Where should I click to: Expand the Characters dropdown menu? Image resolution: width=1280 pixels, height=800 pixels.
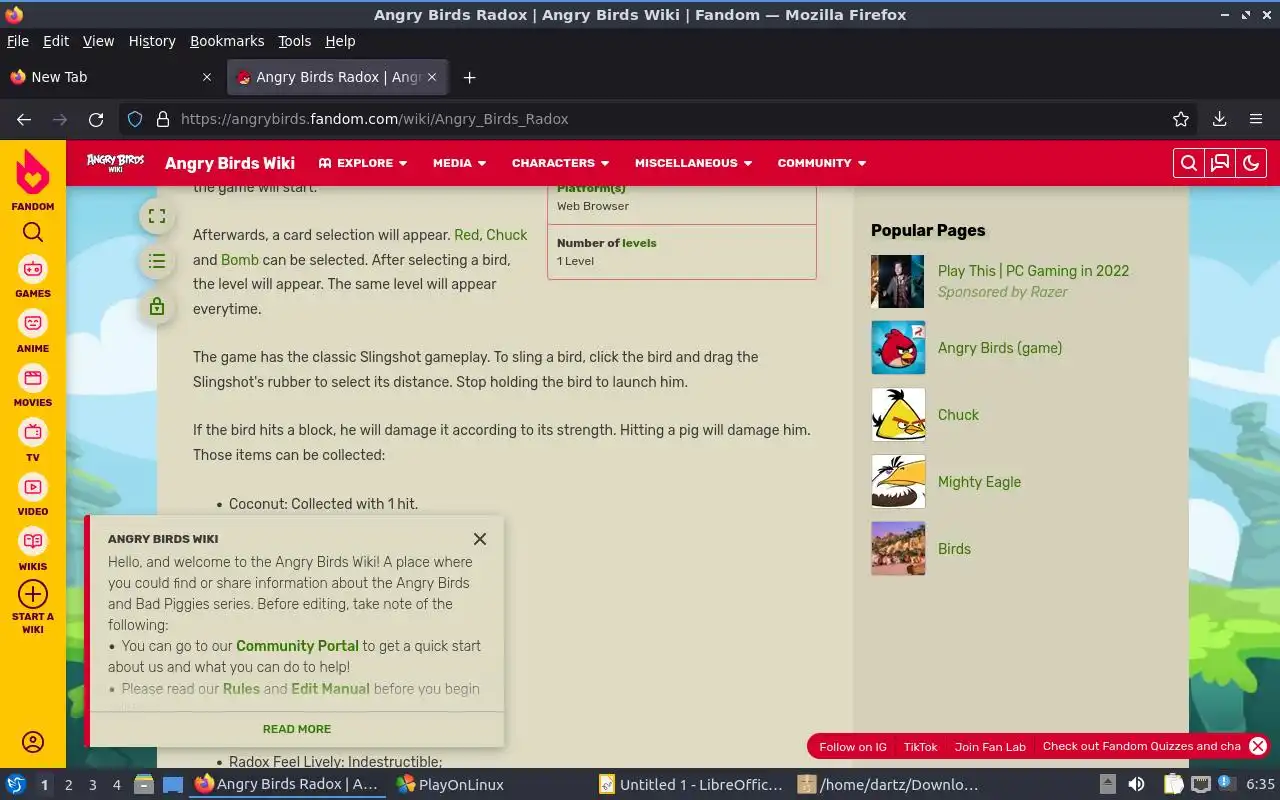(x=560, y=163)
